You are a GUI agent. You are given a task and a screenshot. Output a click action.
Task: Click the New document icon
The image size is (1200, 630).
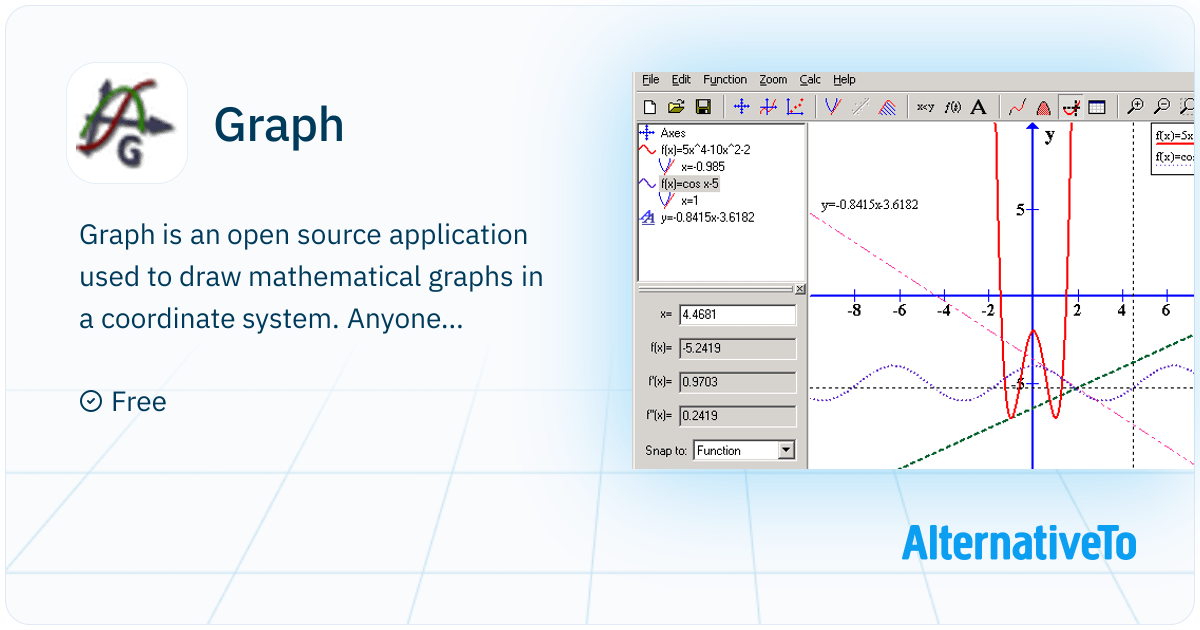(x=650, y=107)
